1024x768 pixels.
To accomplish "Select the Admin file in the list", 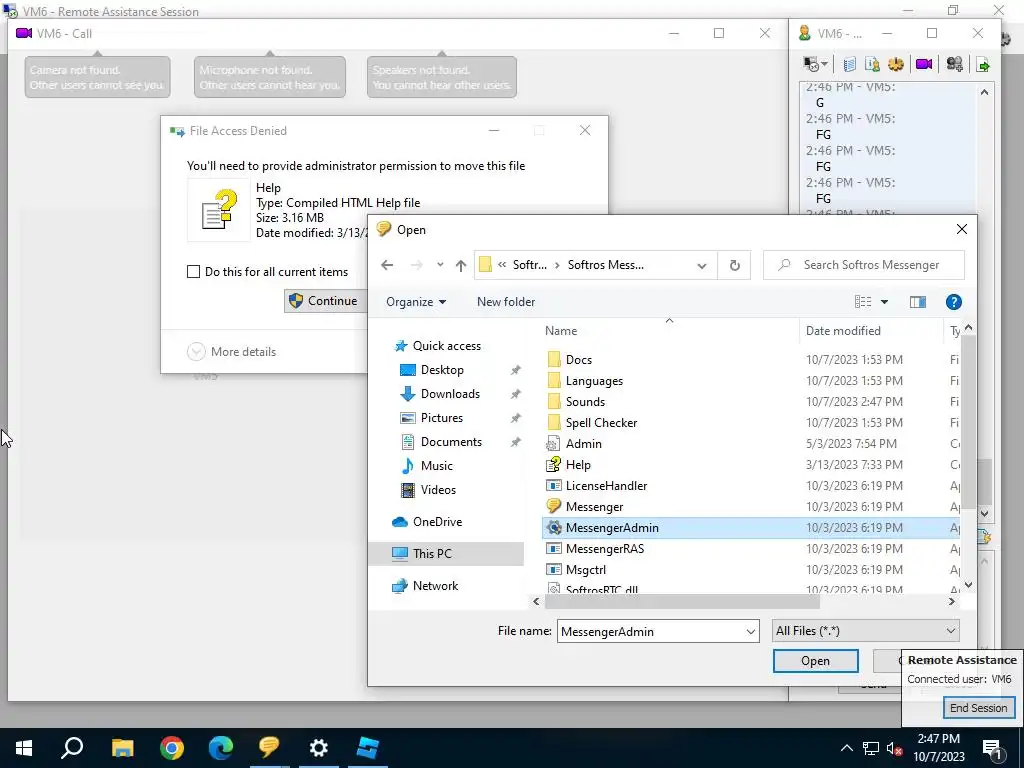I will (x=583, y=444).
